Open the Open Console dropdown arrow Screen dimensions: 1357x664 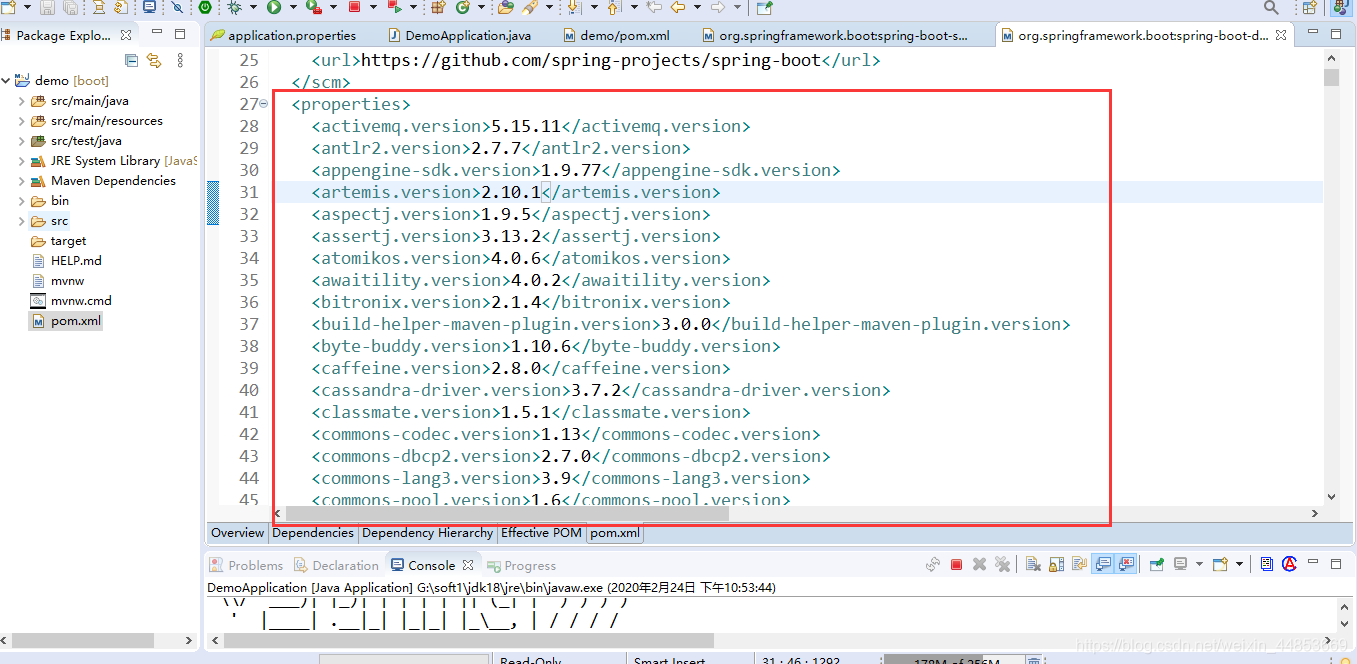point(1240,564)
